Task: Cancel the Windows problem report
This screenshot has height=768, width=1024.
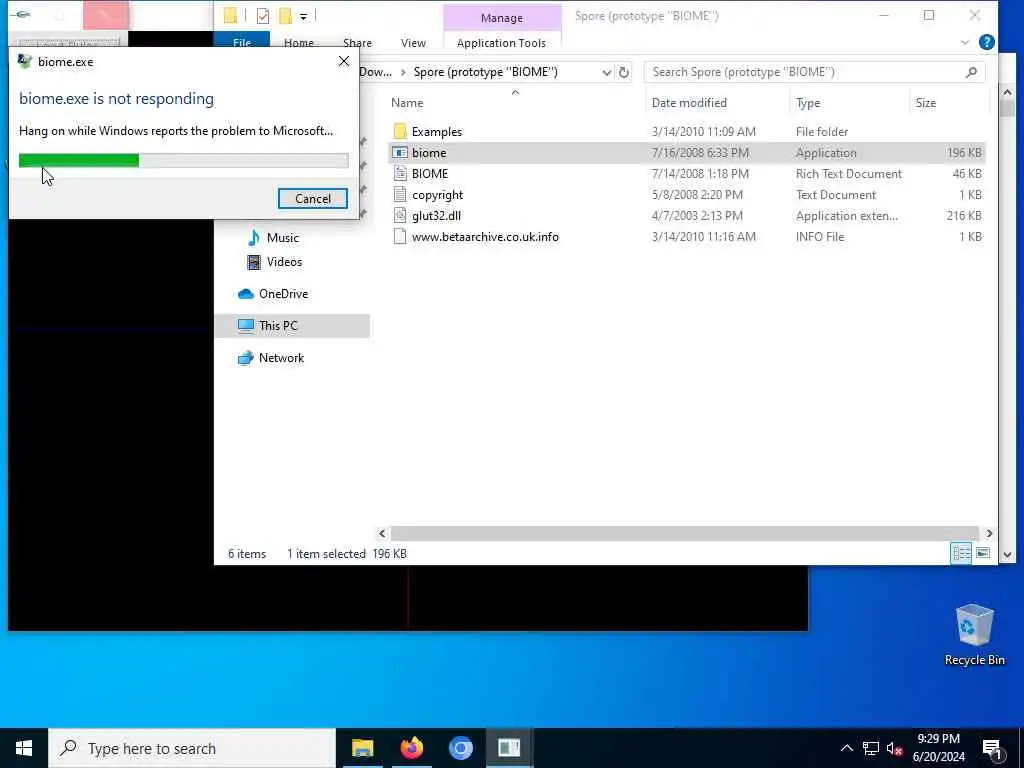Action: pos(312,199)
